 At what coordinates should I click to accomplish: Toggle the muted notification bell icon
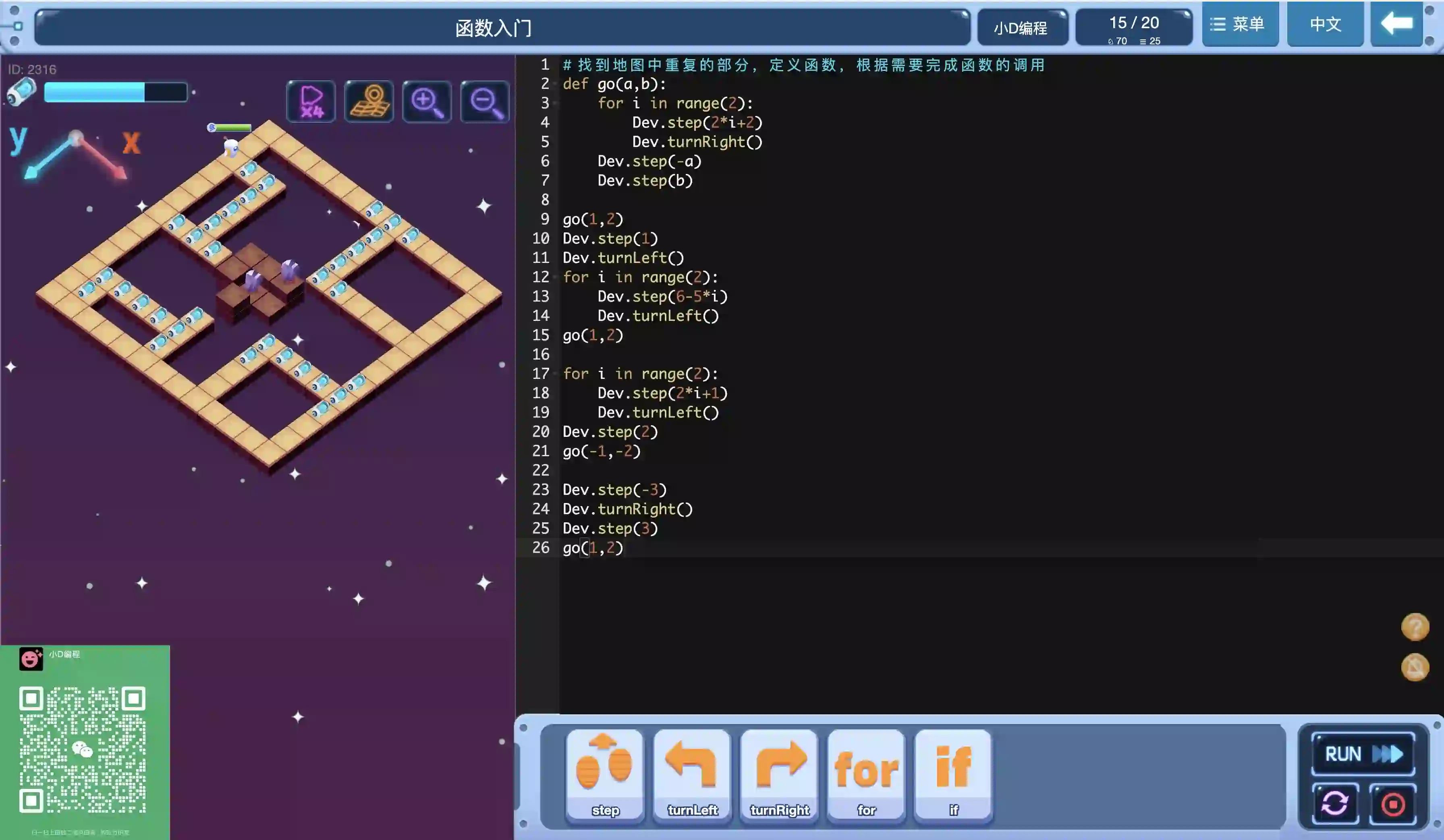(x=1415, y=667)
